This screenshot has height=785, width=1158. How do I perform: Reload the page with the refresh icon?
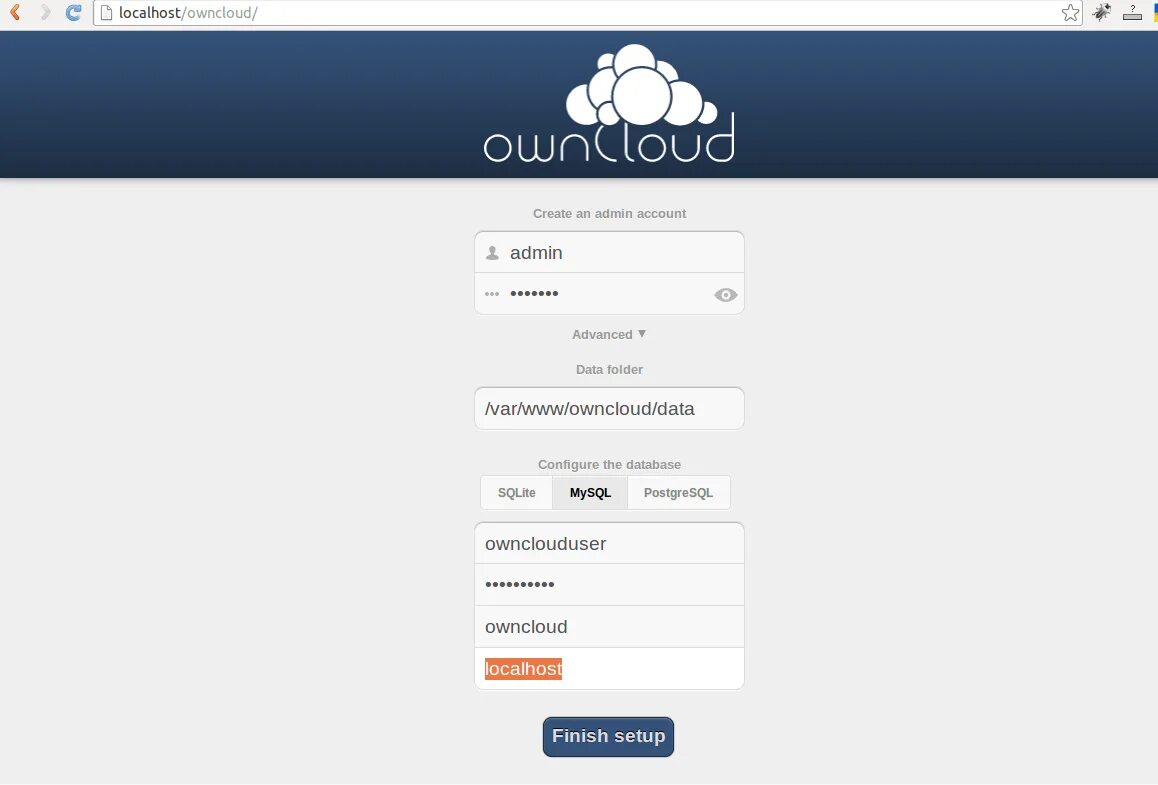tap(73, 12)
